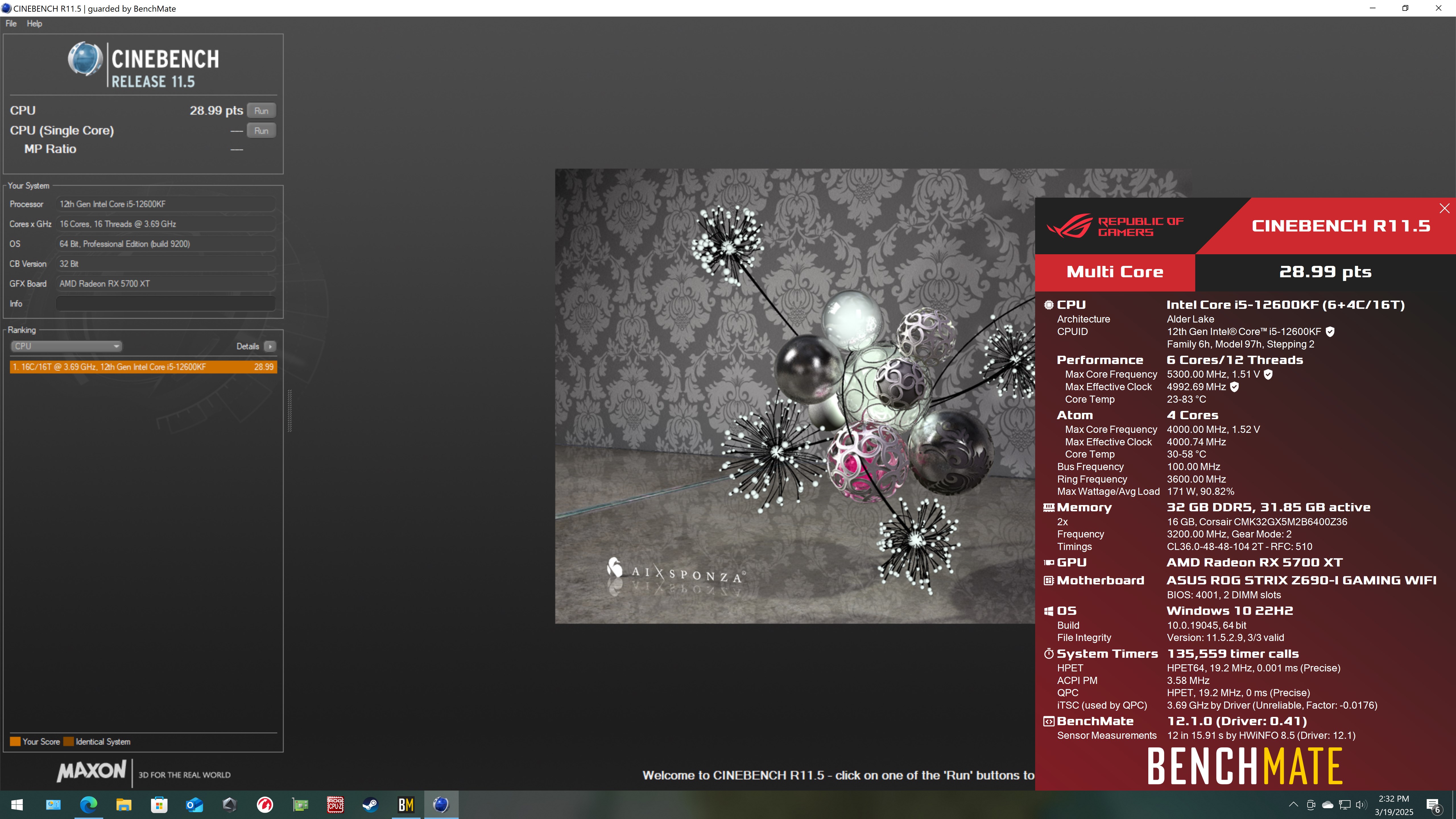This screenshot has height=819, width=1456.
Task: Click '32 GB DDR5, 31.85 GB active'
Action: [x=1268, y=508]
